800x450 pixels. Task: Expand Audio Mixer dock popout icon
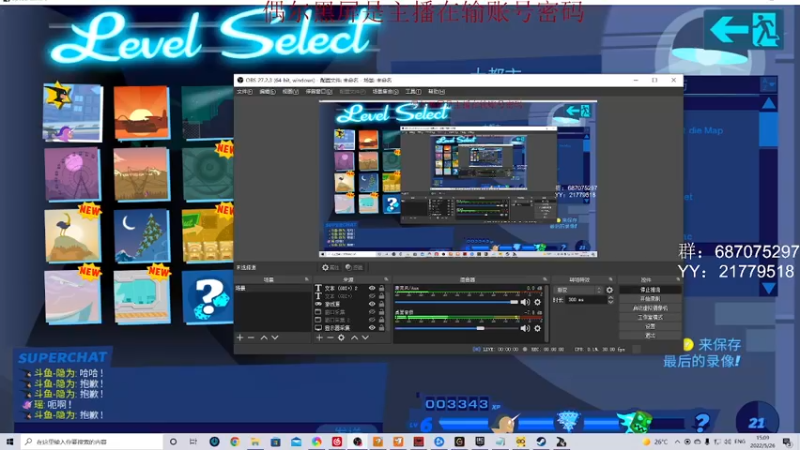545,280
